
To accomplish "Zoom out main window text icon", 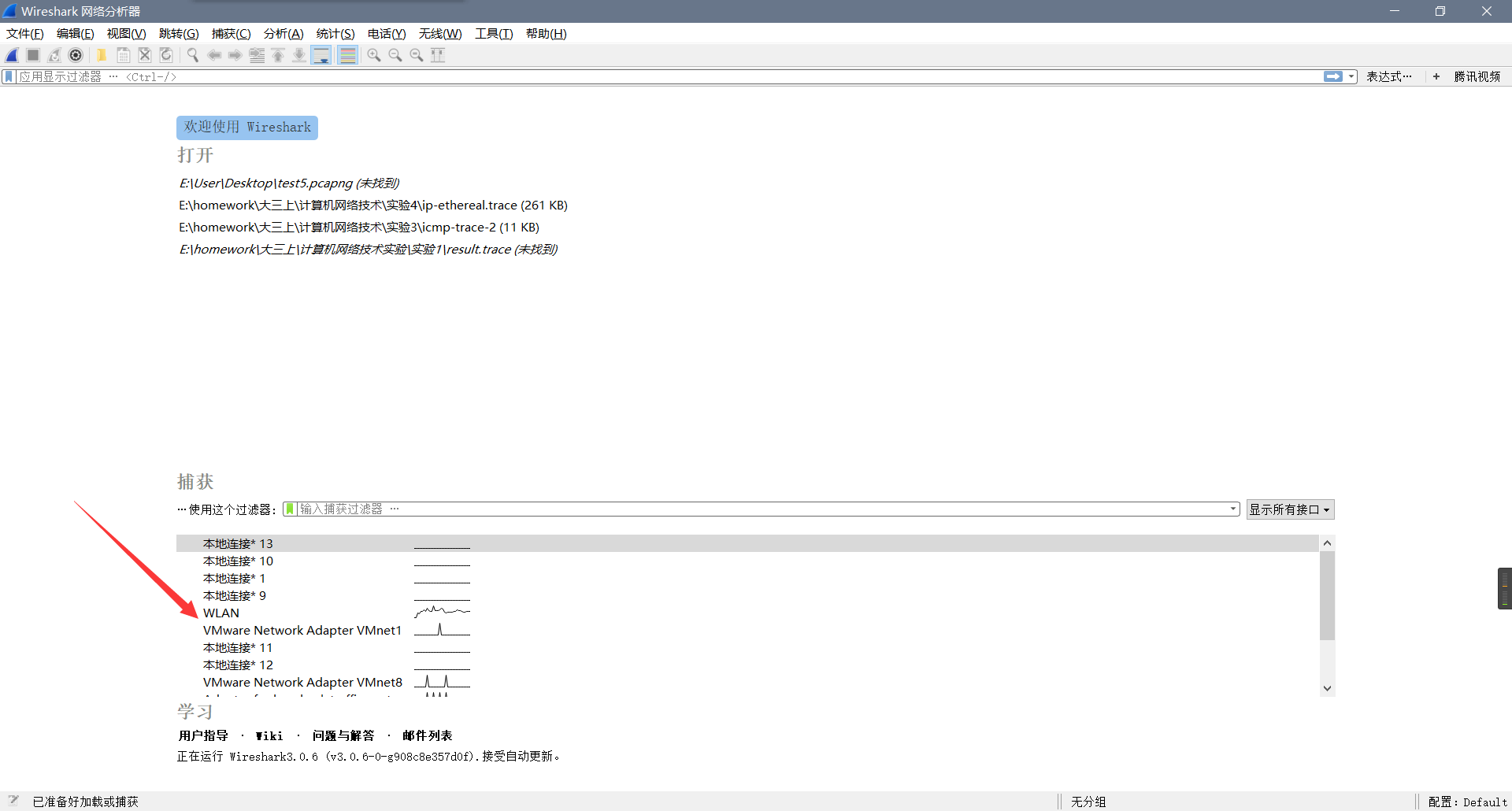I will point(395,55).
